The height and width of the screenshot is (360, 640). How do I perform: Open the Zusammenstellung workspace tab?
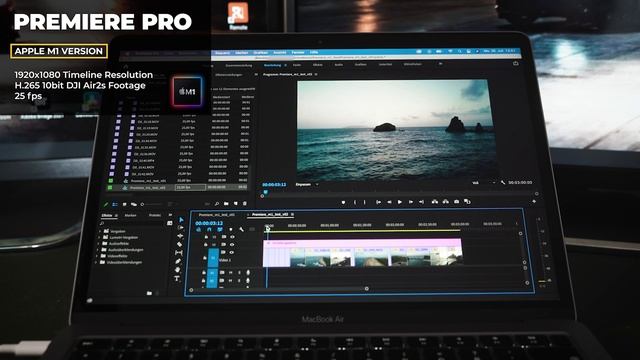coord(239,65)
